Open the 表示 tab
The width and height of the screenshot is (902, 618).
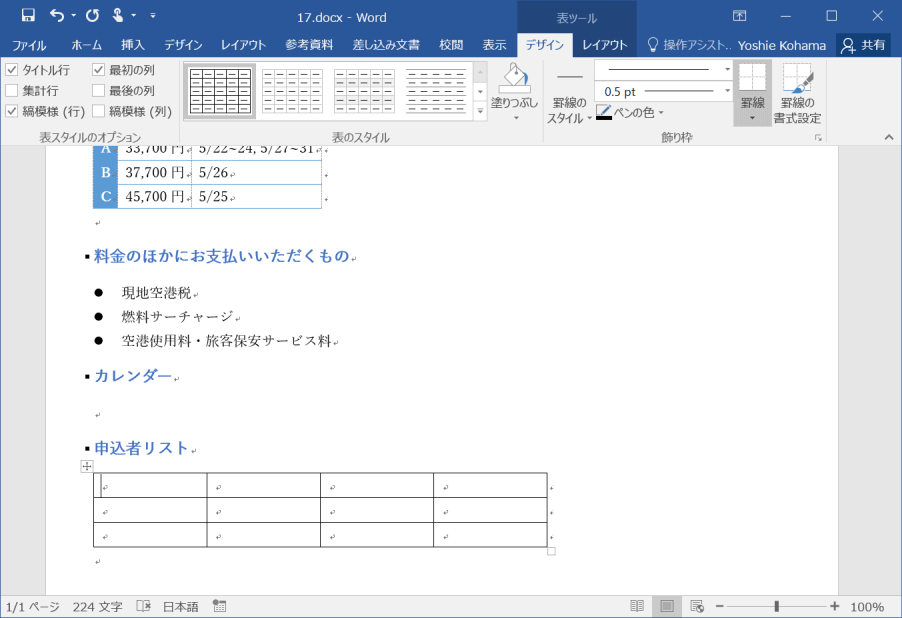coord(494,45)
